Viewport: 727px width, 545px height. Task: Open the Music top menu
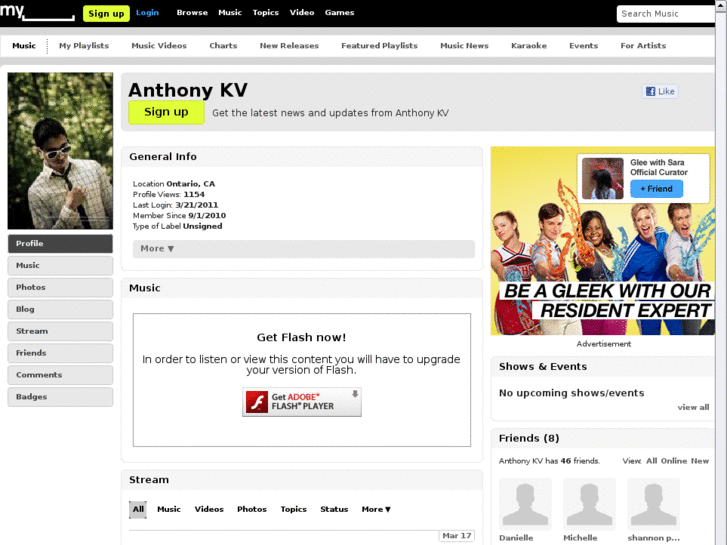tap(230, 13)
